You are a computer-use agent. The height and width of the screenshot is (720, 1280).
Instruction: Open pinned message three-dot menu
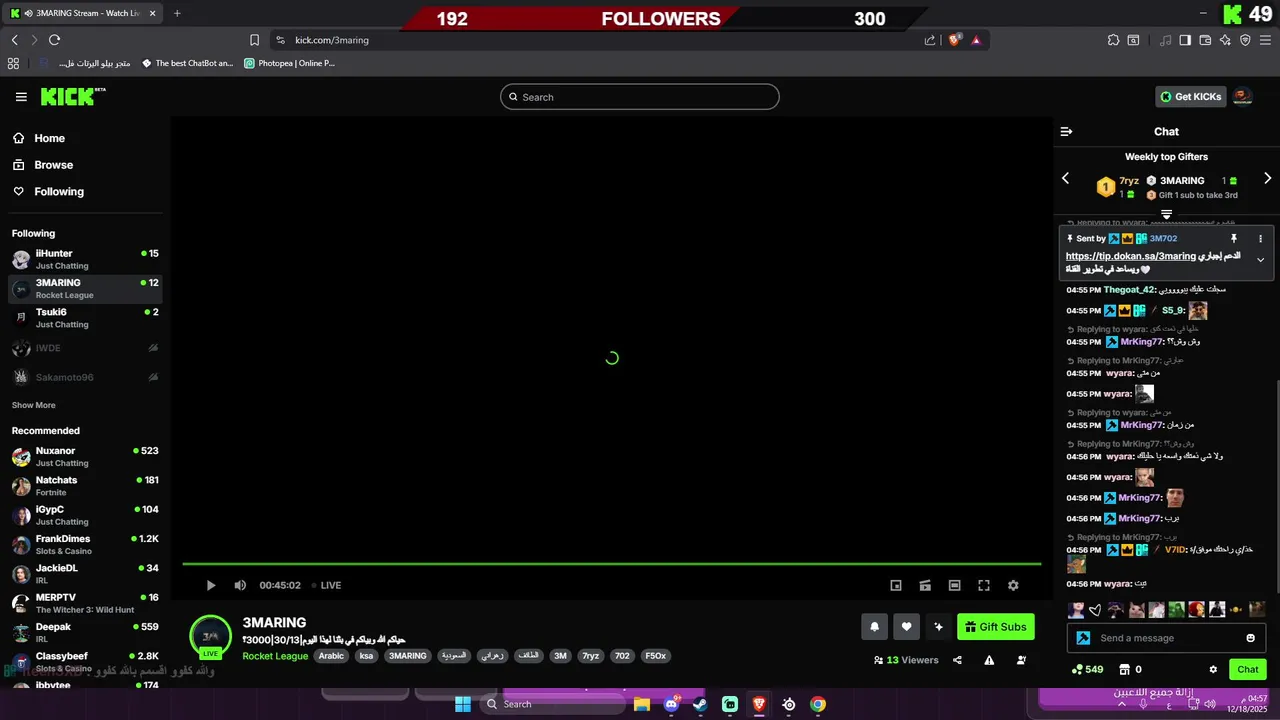coord(1260,239)
